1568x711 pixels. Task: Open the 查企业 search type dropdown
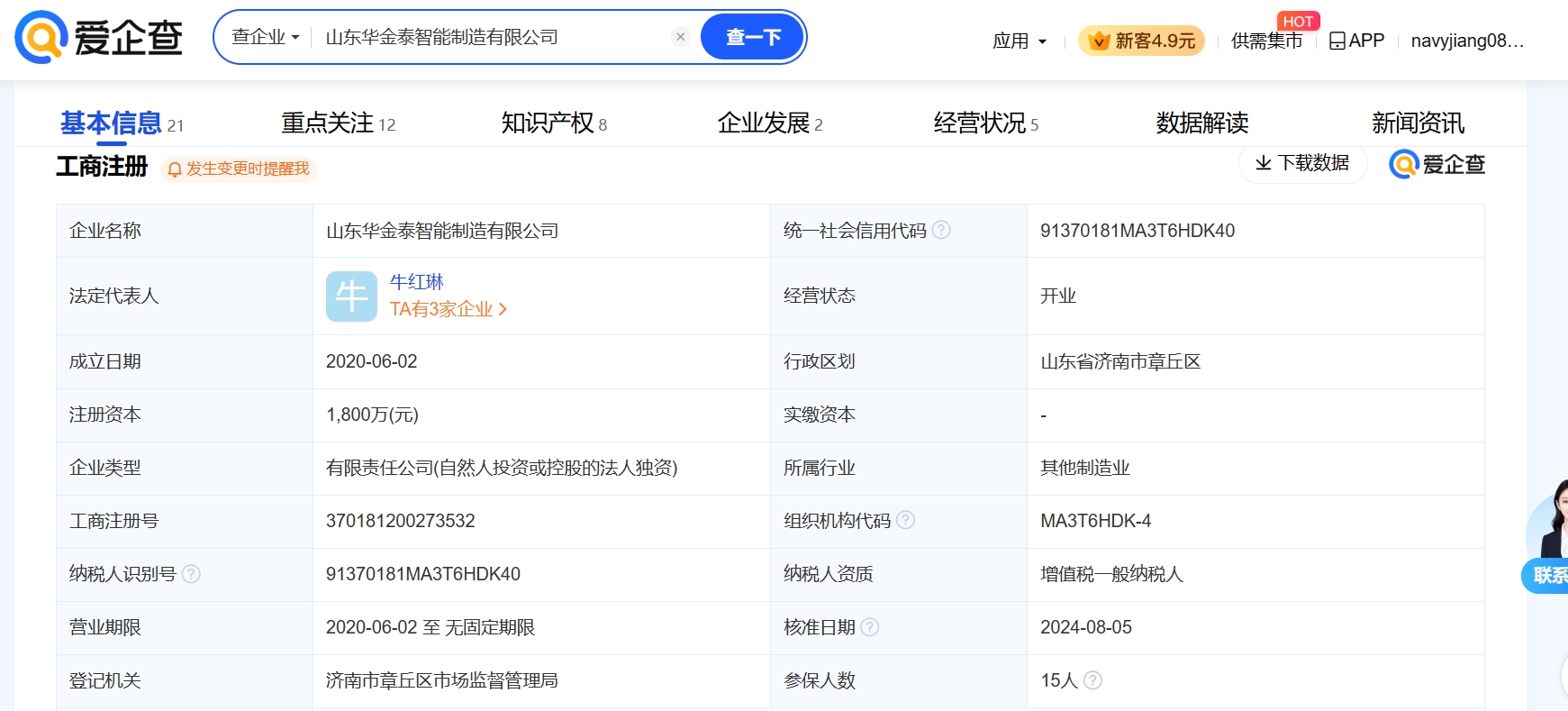coord(265,37)
